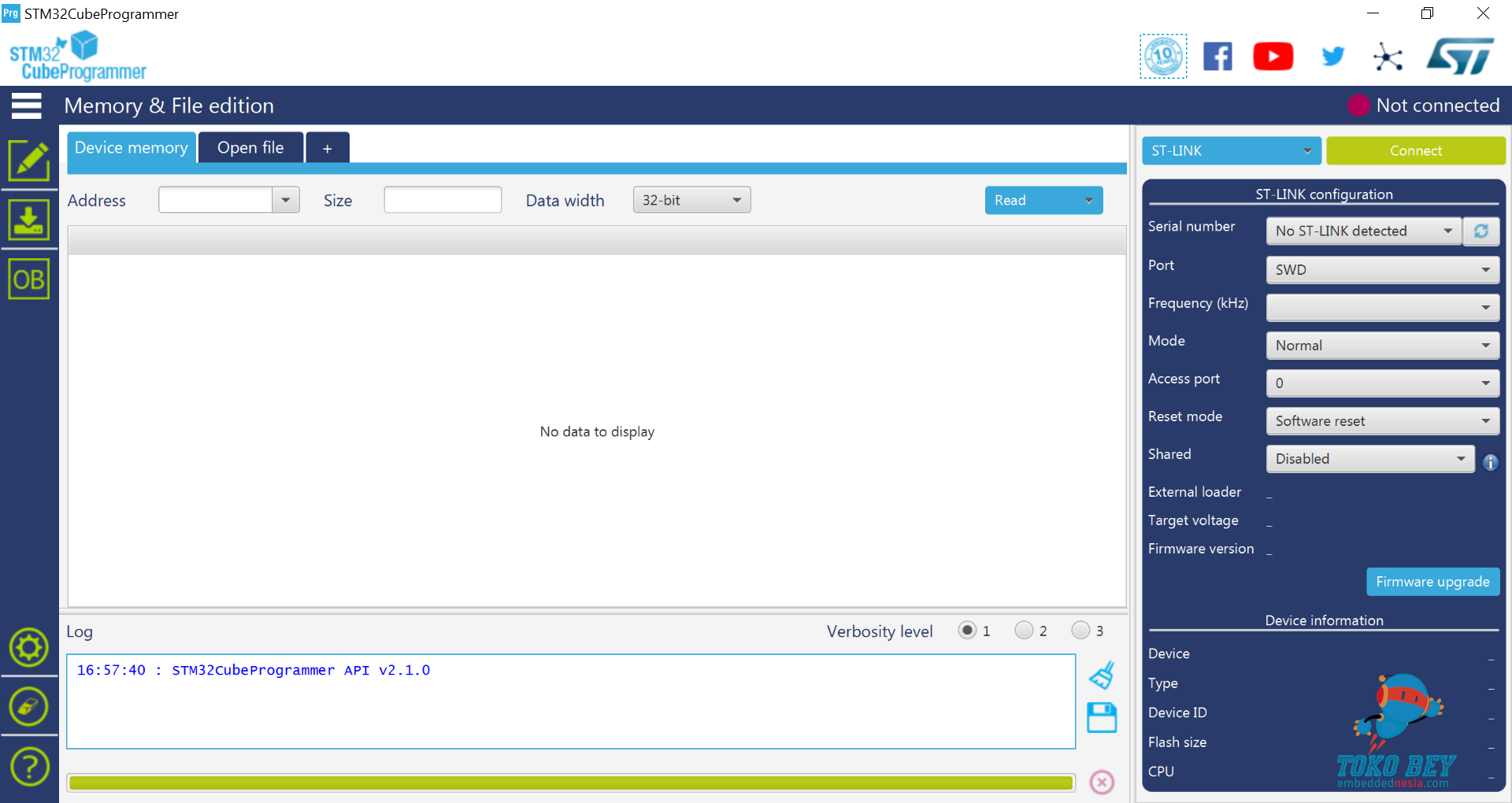Click the green Connect button
Image resolution: width=1512 pixels, height=803 pixels.
pyautogui.click(x=1416, y=150)
